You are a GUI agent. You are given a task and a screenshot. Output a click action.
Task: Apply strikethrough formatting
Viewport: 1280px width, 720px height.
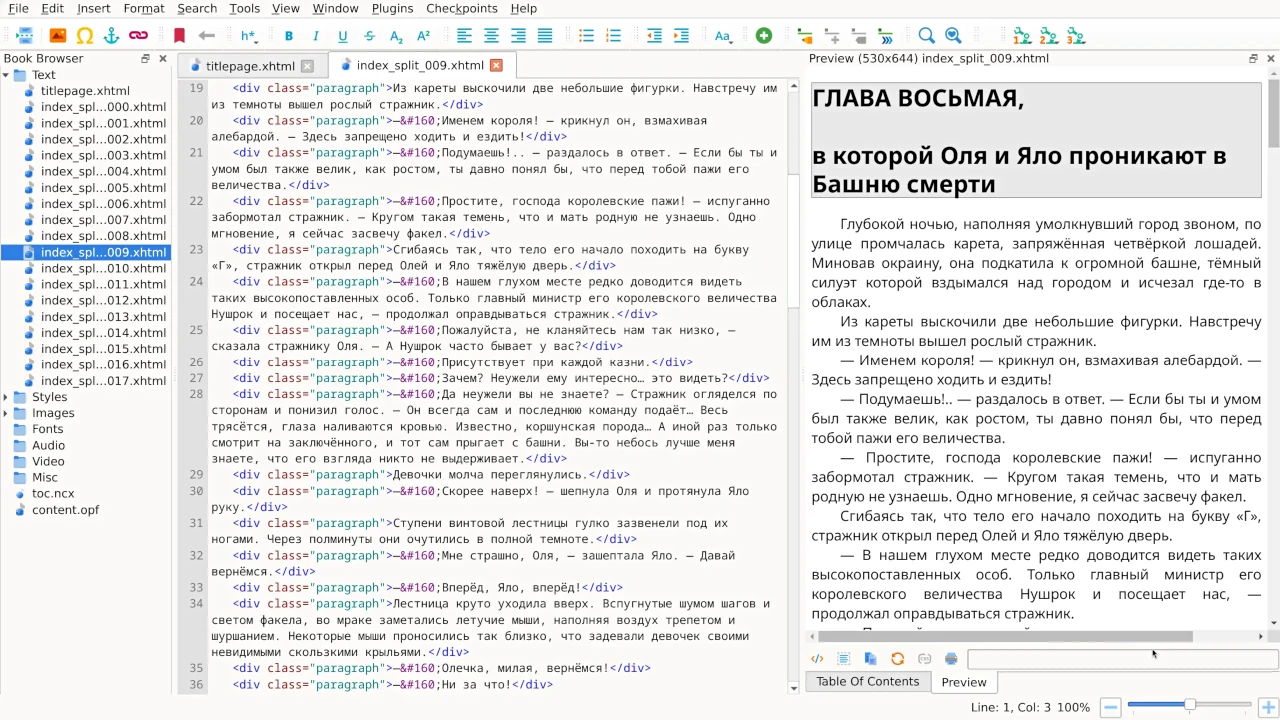click(370, 36)
